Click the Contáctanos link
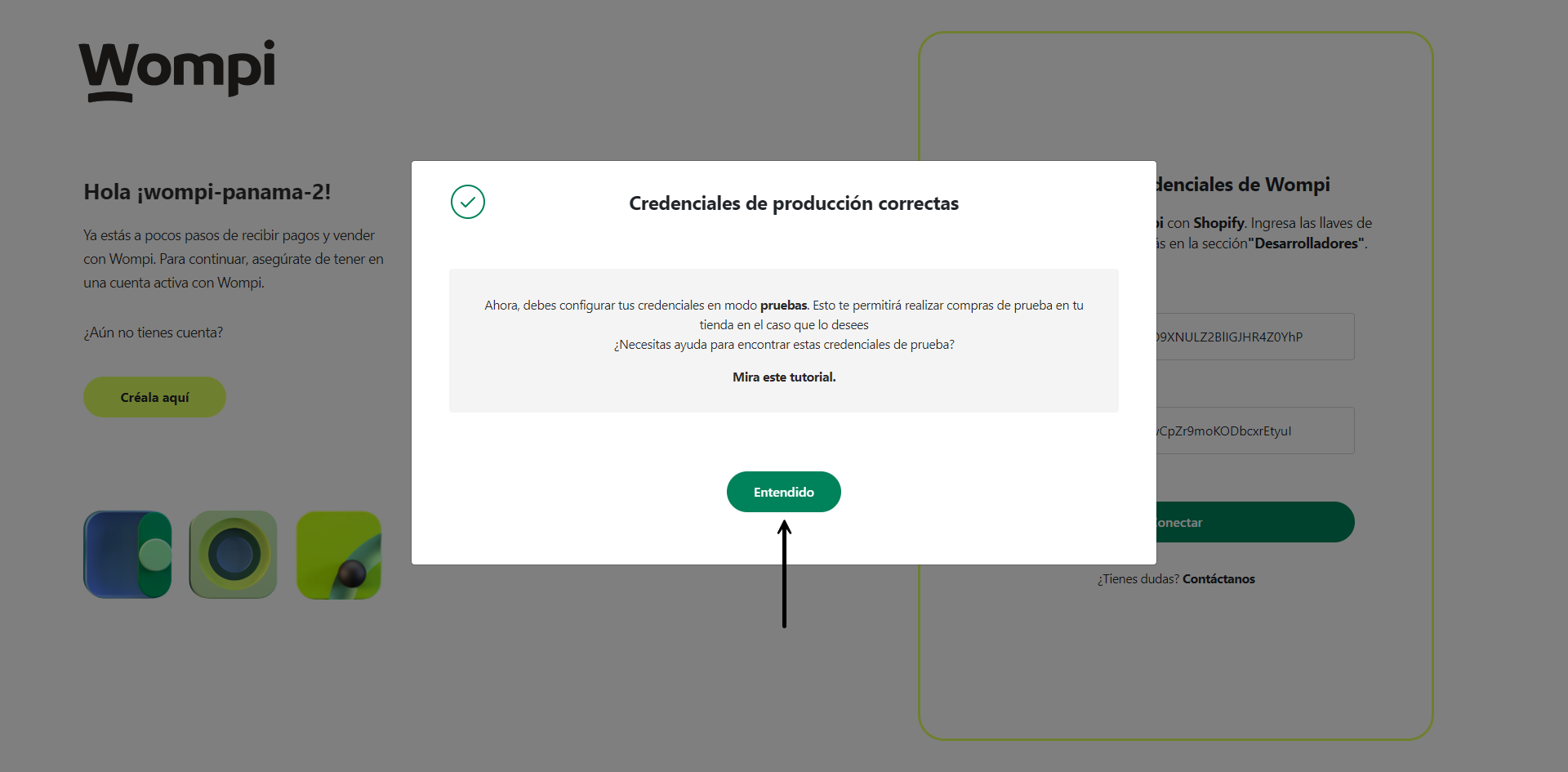 (x=1218, y=579)
